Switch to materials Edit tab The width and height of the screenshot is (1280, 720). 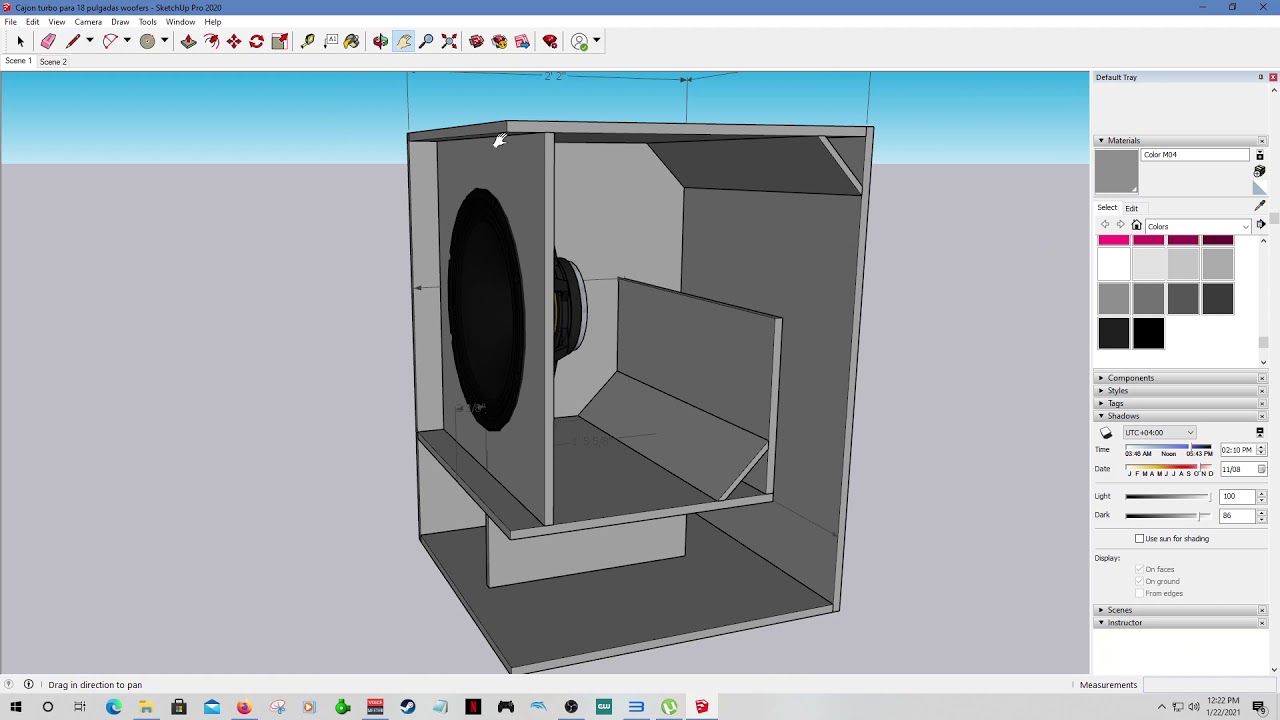(x=1131, y=208)
